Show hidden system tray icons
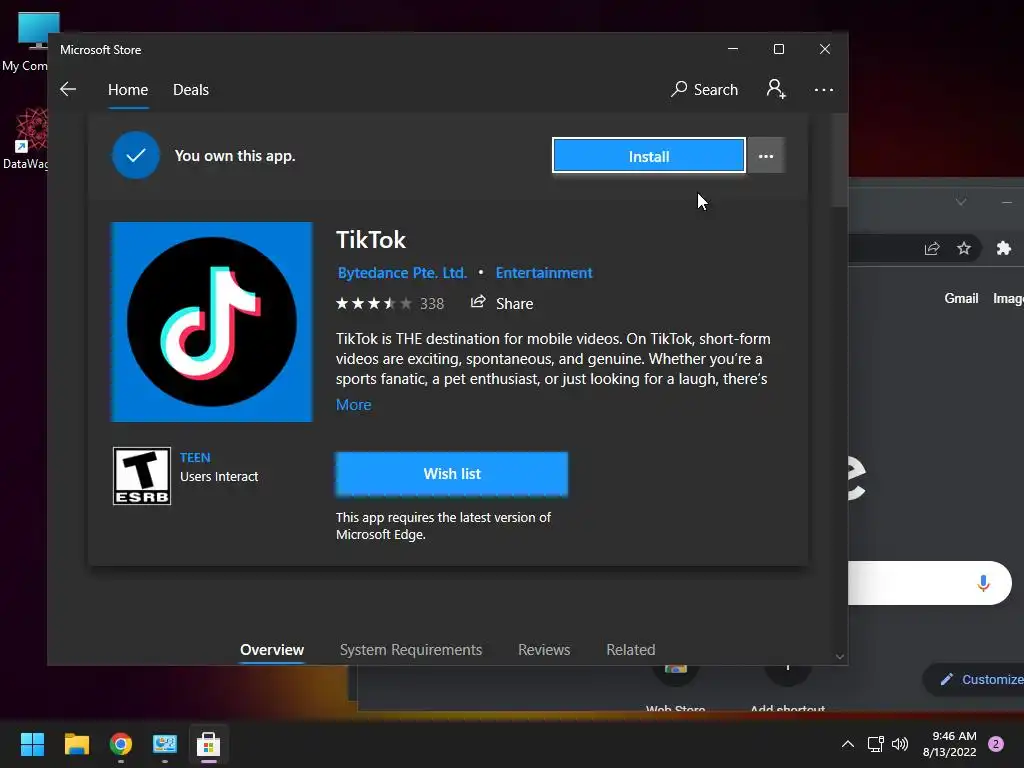This screenshot has width=1024, height=768. (x=848, y=744)
